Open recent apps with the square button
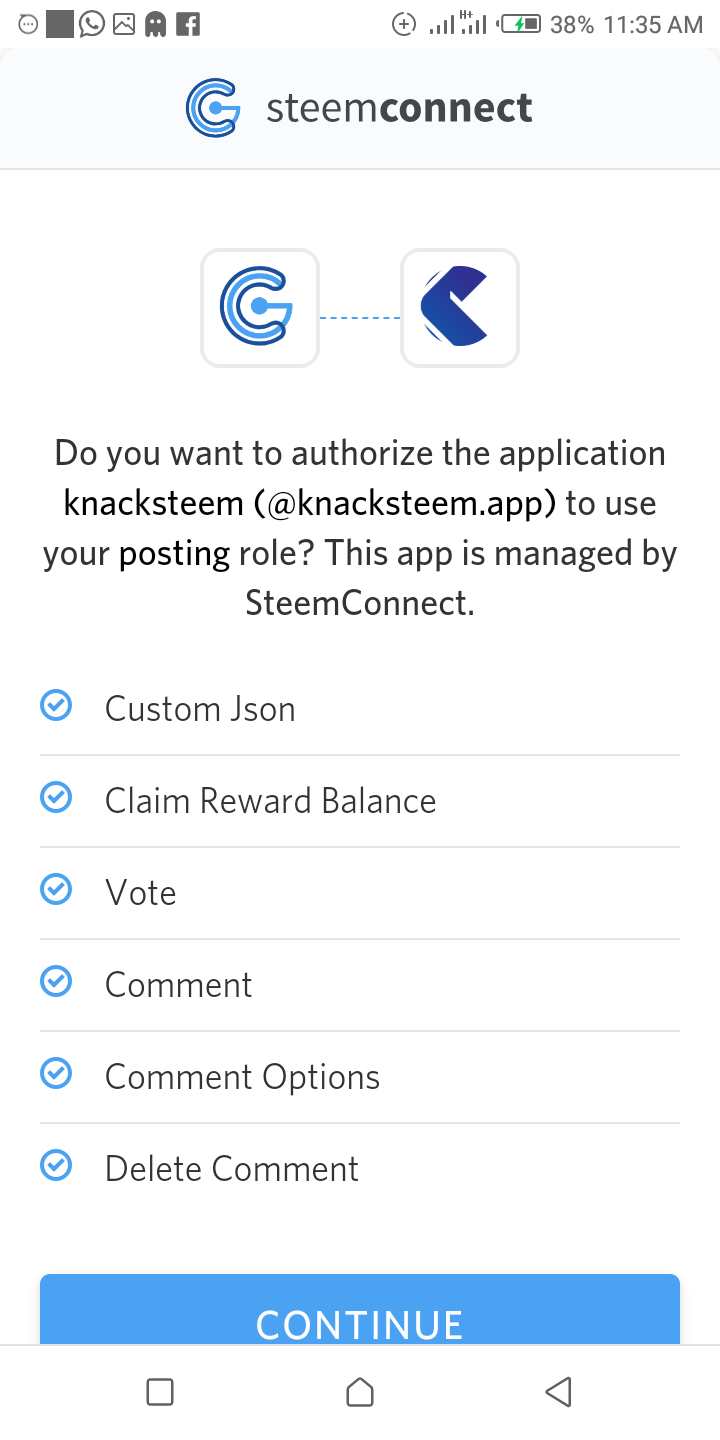Screen dimensions: 720x1440 [x=160, y=1392]
